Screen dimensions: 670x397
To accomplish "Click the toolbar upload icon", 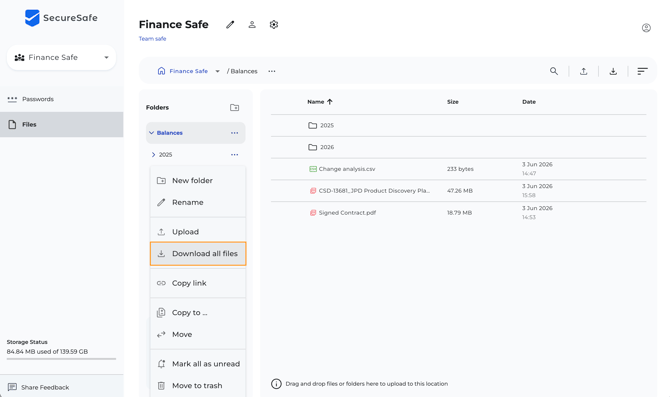I will tap(583, 71).
